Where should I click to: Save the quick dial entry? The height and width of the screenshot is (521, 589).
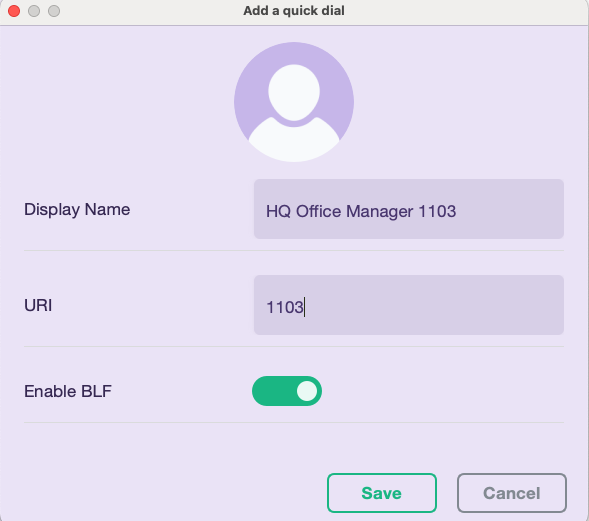(x=382, y=493)
